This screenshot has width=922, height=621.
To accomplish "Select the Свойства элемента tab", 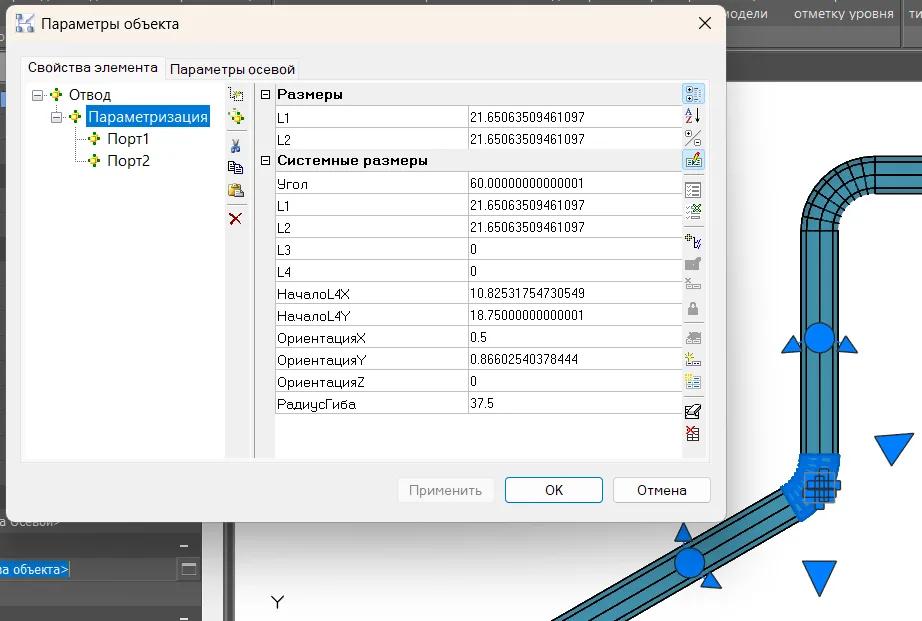I will click(92, 68).
